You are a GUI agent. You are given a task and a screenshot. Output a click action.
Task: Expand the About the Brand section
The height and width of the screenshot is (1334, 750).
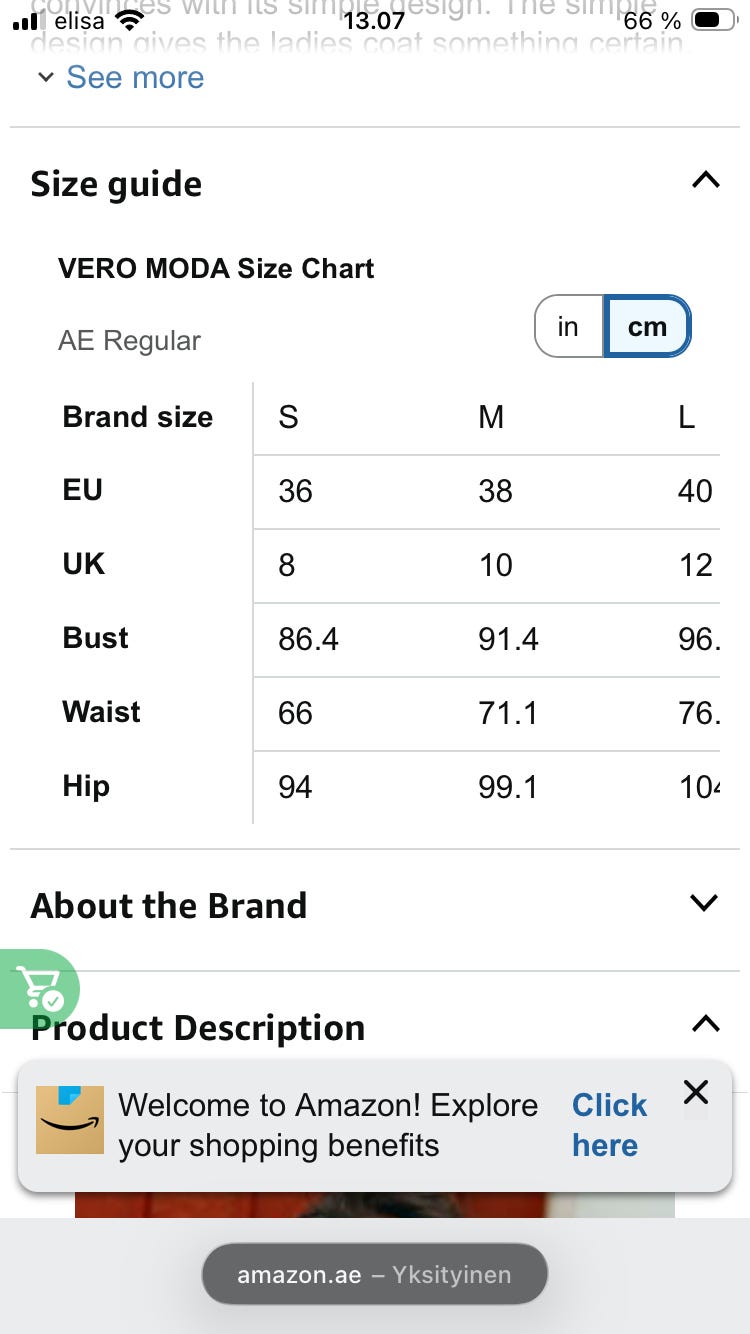[x=705, y=902]
